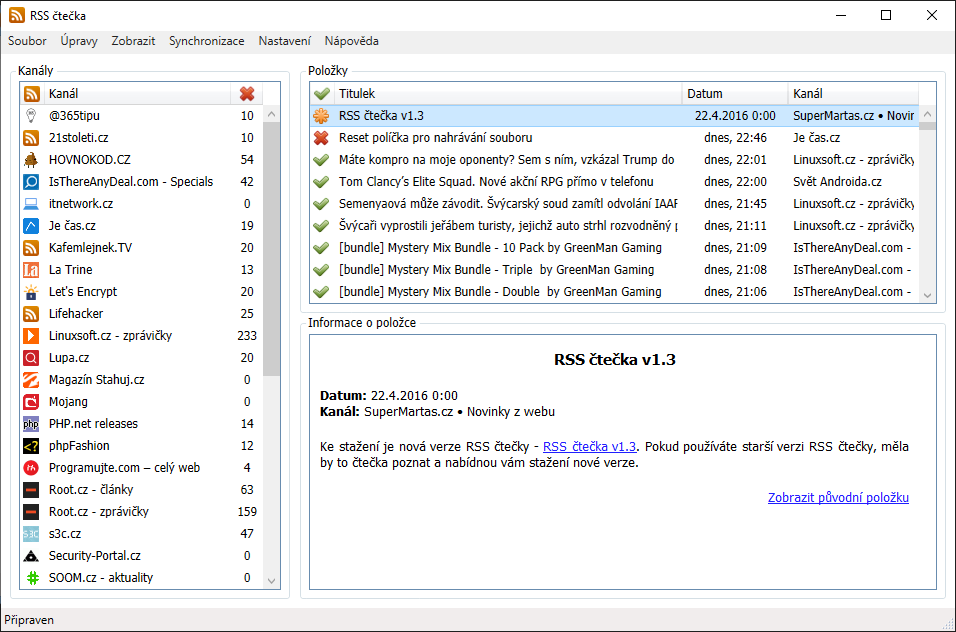Click 'Zobrazit původní položku' link
This screenshot has width=956, height=632.
(x=838, y=498)
